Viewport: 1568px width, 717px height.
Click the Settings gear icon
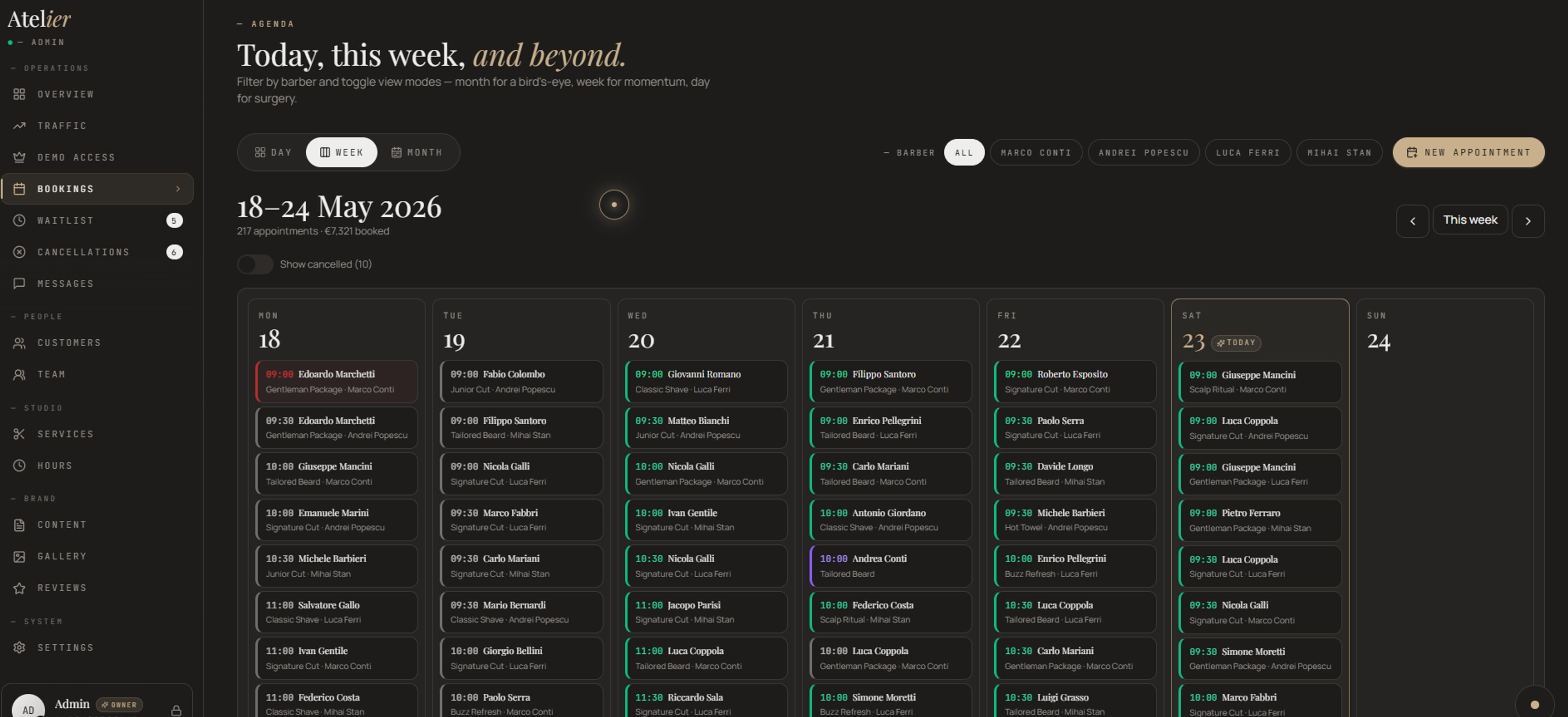[20, 648]
